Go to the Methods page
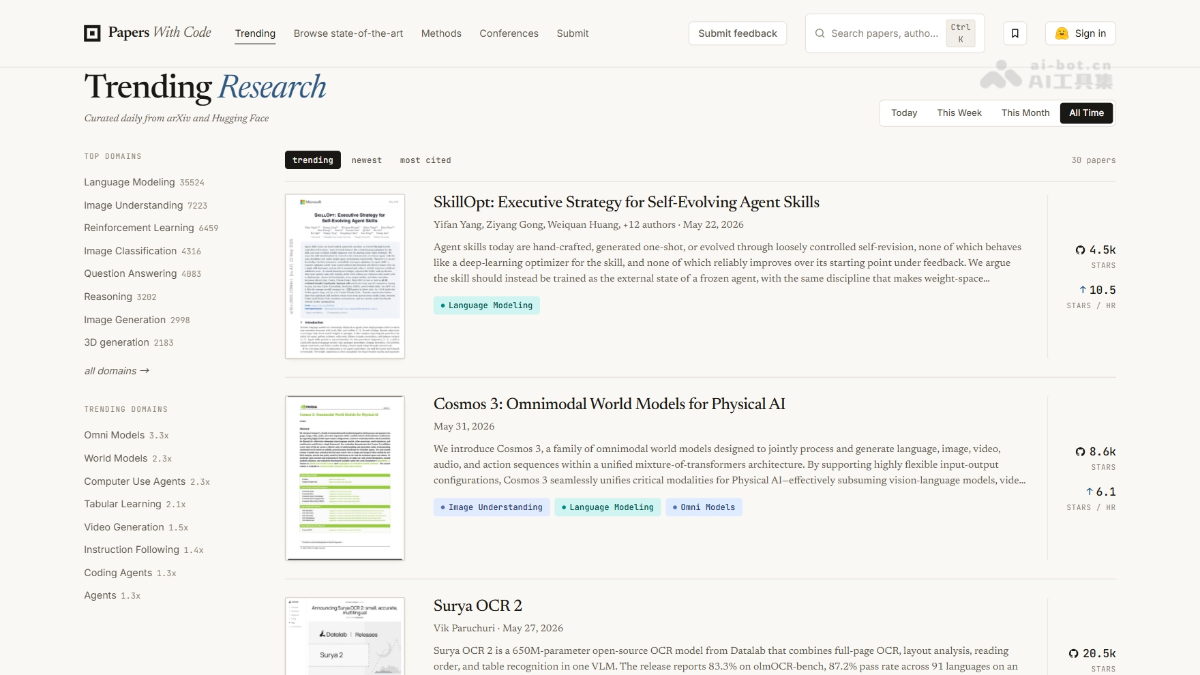This screenshot has width=1200, height=675. 441,33
